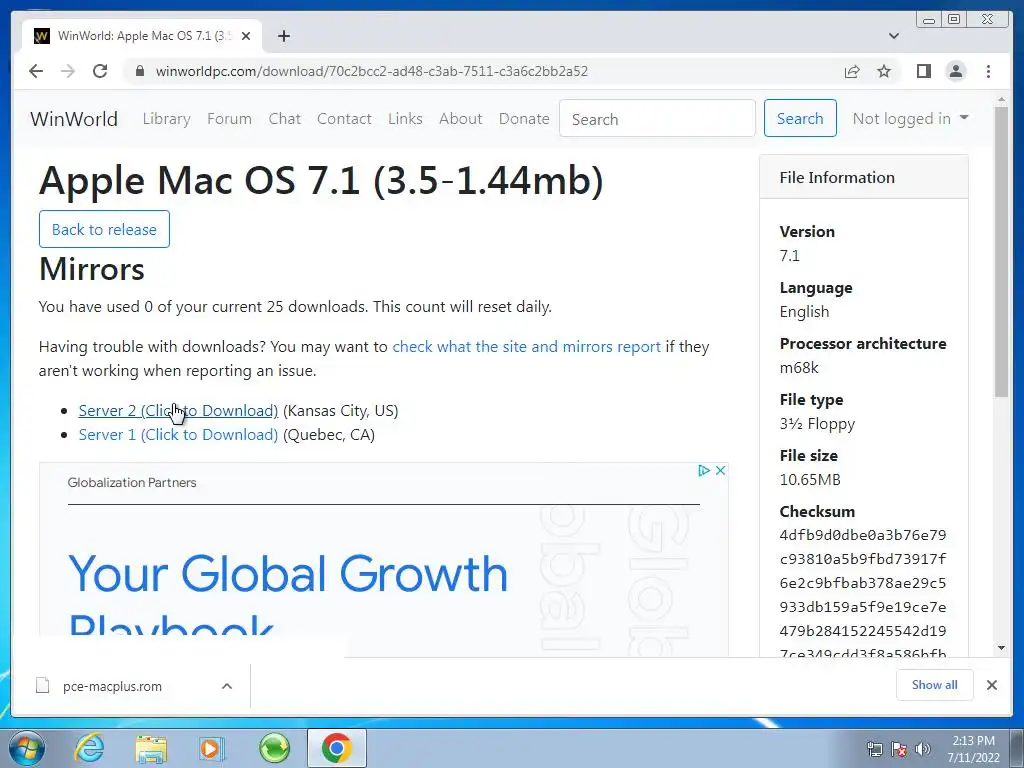Open the About nav item
The image size is (1024, 768).
(460, 119)
